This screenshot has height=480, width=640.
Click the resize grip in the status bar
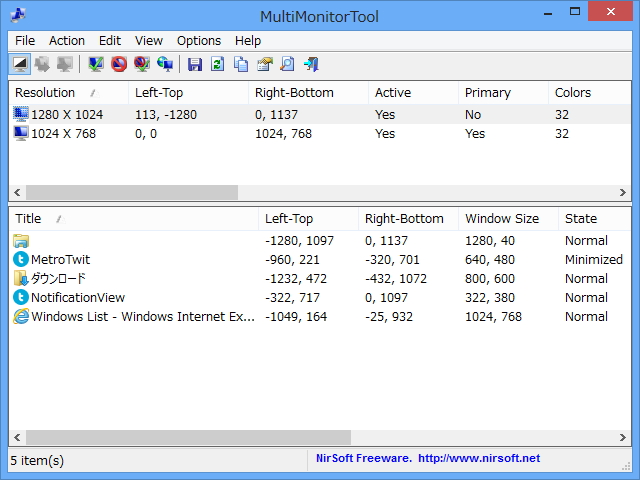coord(626,466)
